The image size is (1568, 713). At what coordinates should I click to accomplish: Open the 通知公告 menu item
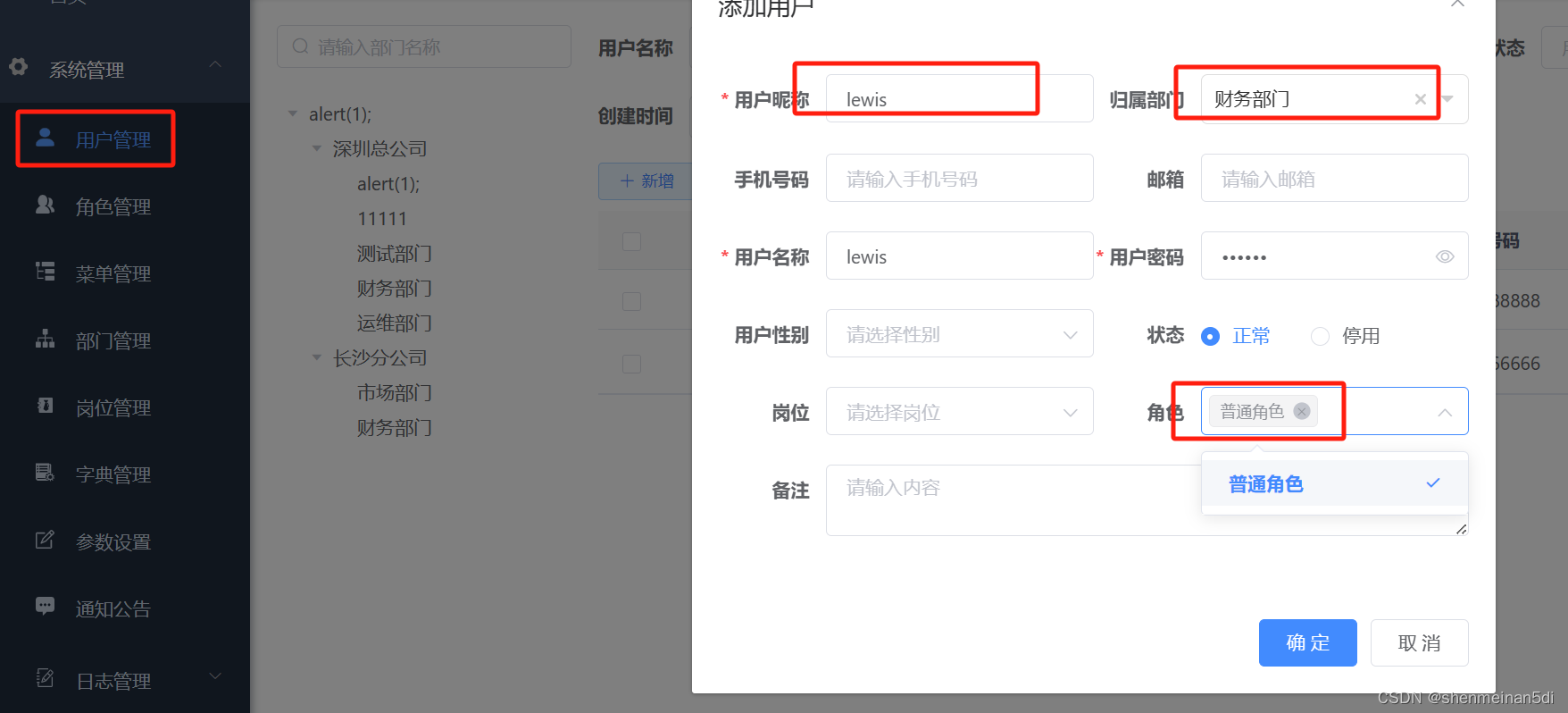pos(125,608)
